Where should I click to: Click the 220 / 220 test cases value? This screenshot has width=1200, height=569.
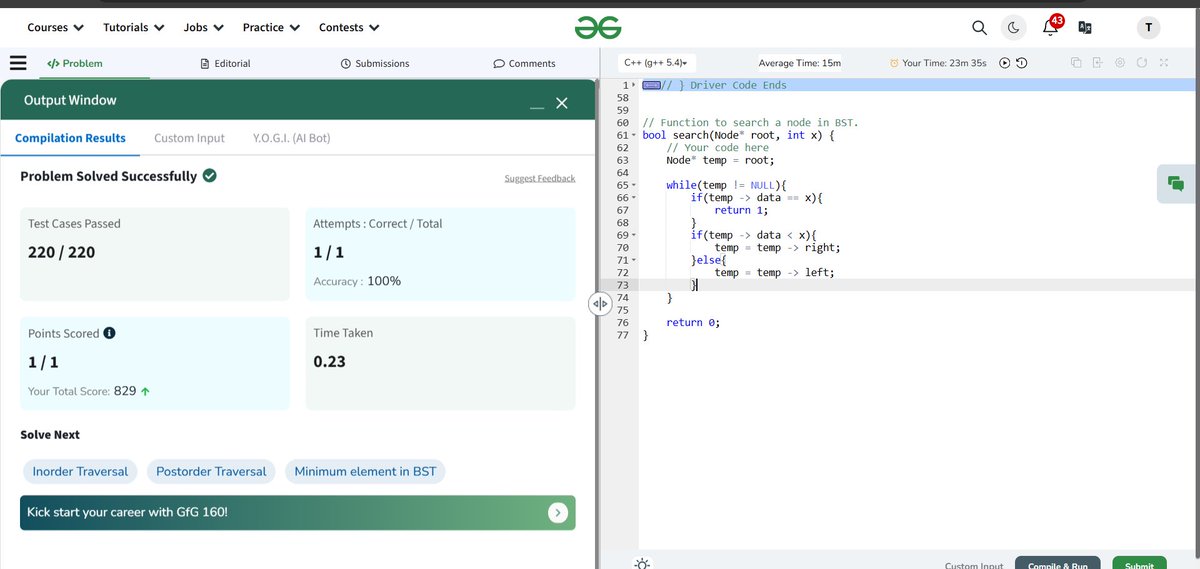point(61,252)
